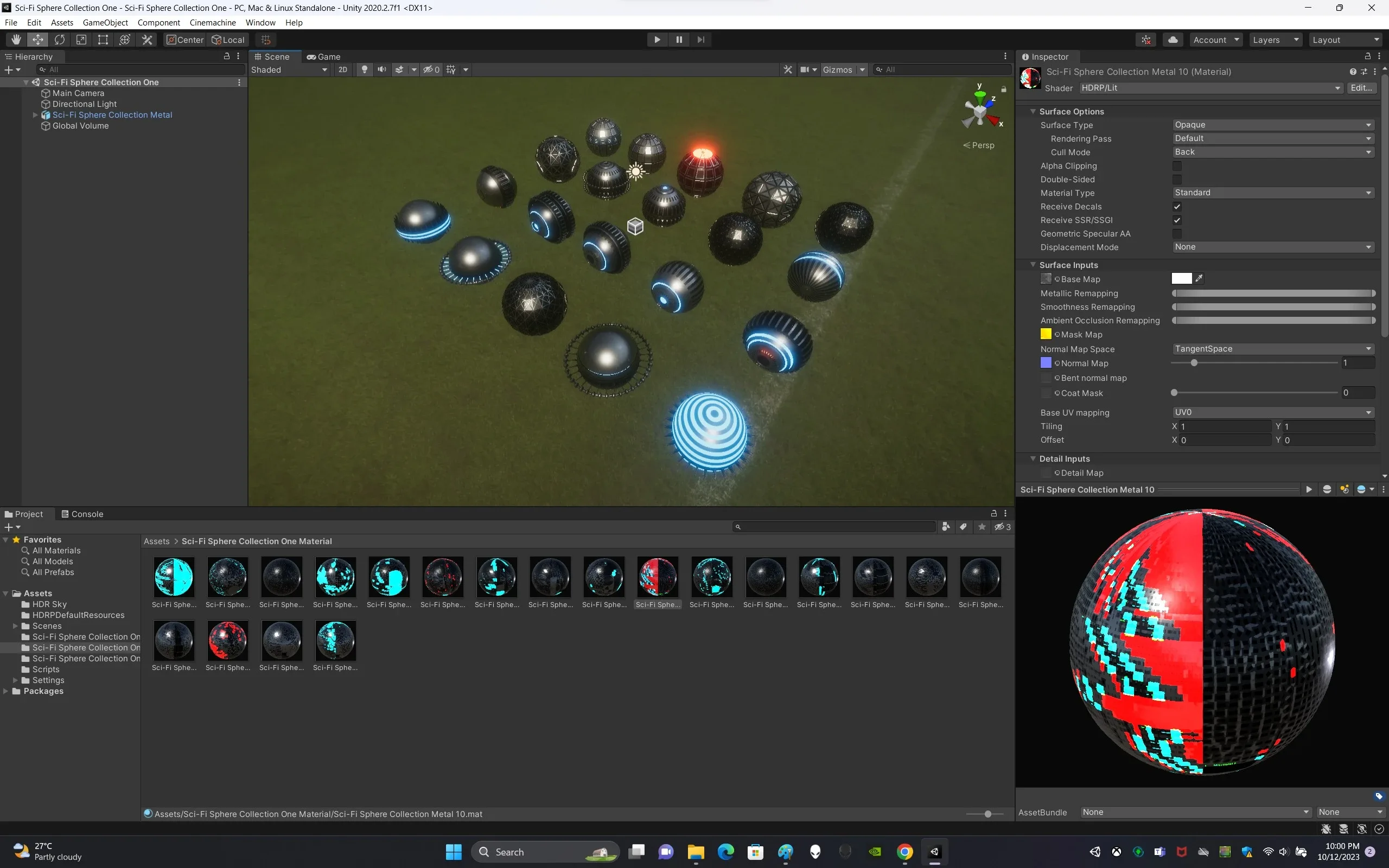Open the GameObject menu
The width and height of the screenshot is (1389, 868).
tap(105, 22)
